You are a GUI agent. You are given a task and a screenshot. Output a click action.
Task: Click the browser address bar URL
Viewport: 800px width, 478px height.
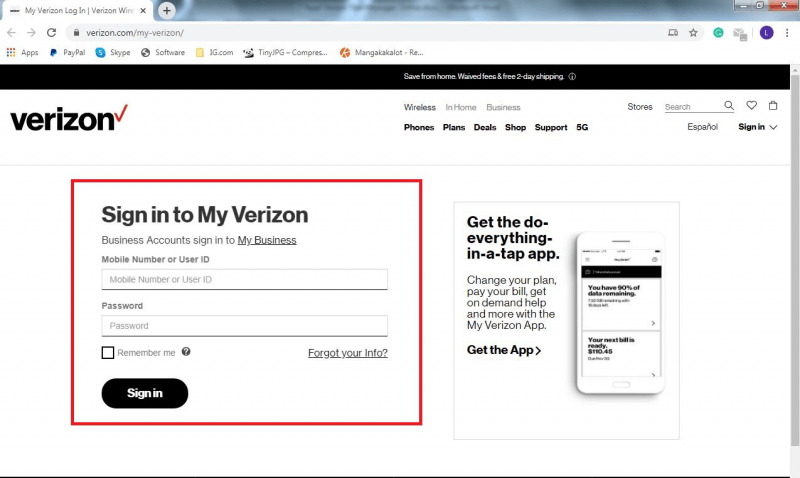135,33
